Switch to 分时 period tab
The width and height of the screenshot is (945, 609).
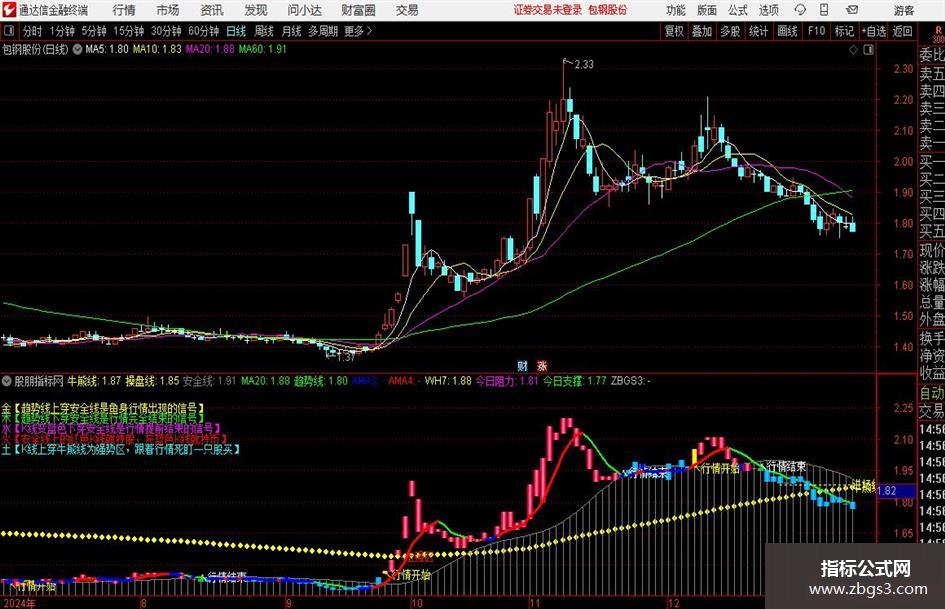tap(33, 31)
